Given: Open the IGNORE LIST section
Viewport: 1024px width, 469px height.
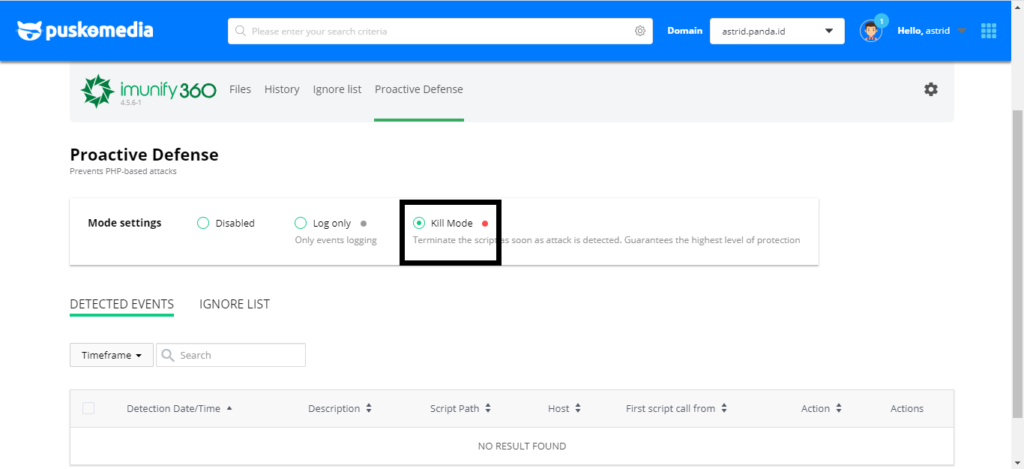Looking at the screenshot, I should tap(234, 304).
